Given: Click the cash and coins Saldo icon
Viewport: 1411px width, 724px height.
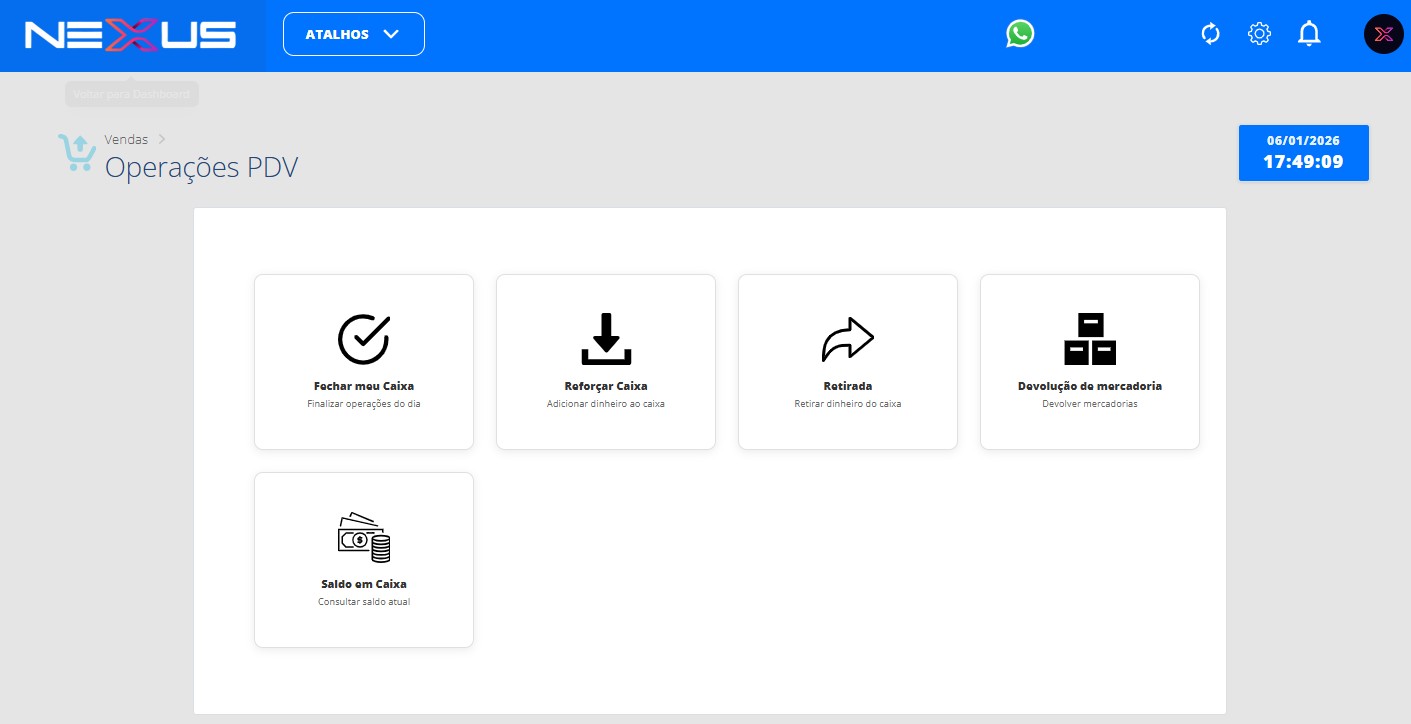Looking at the screenshot, I should click(364, 538).
